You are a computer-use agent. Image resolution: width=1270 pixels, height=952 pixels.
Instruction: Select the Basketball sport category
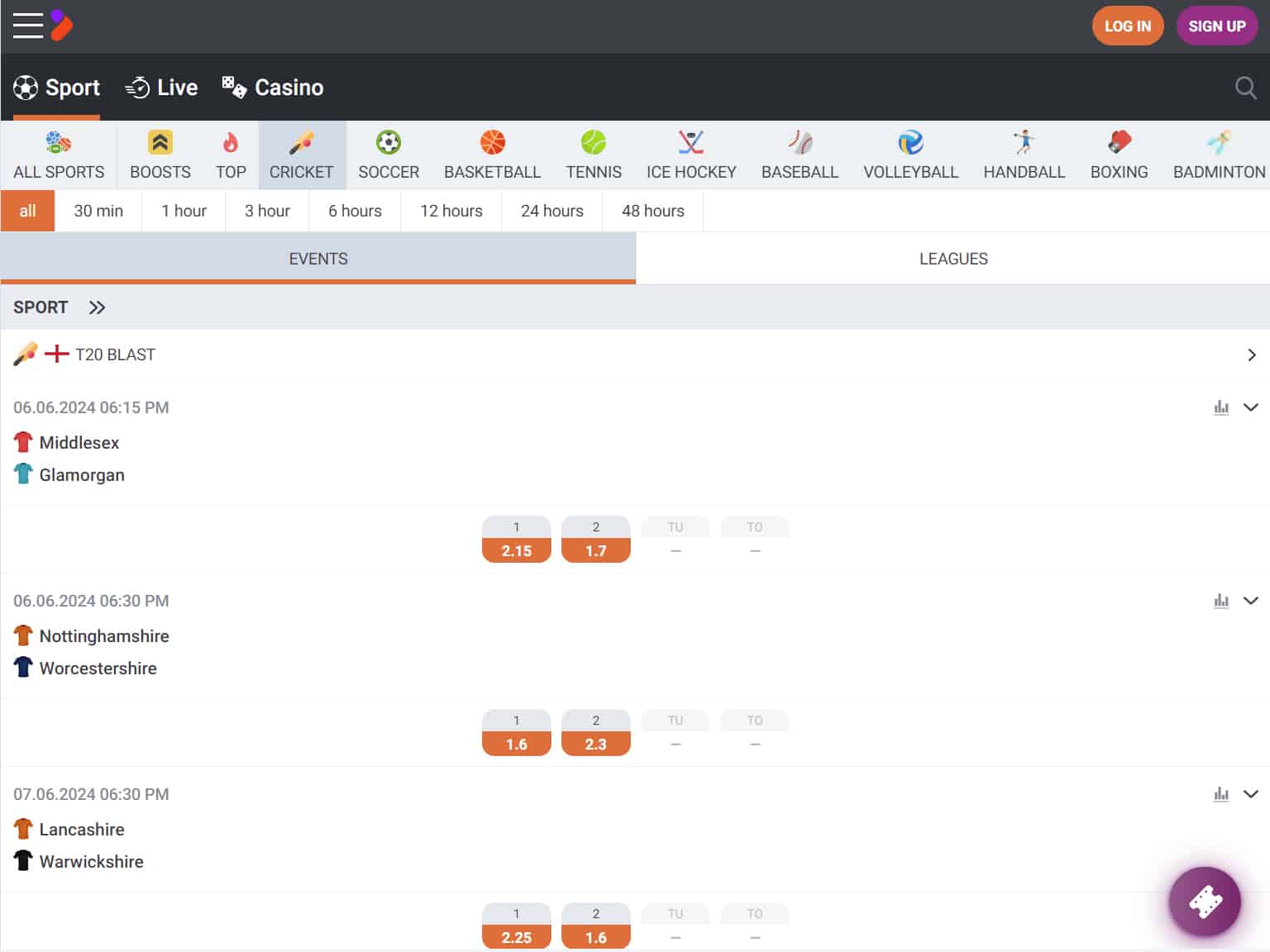[492, 155]
